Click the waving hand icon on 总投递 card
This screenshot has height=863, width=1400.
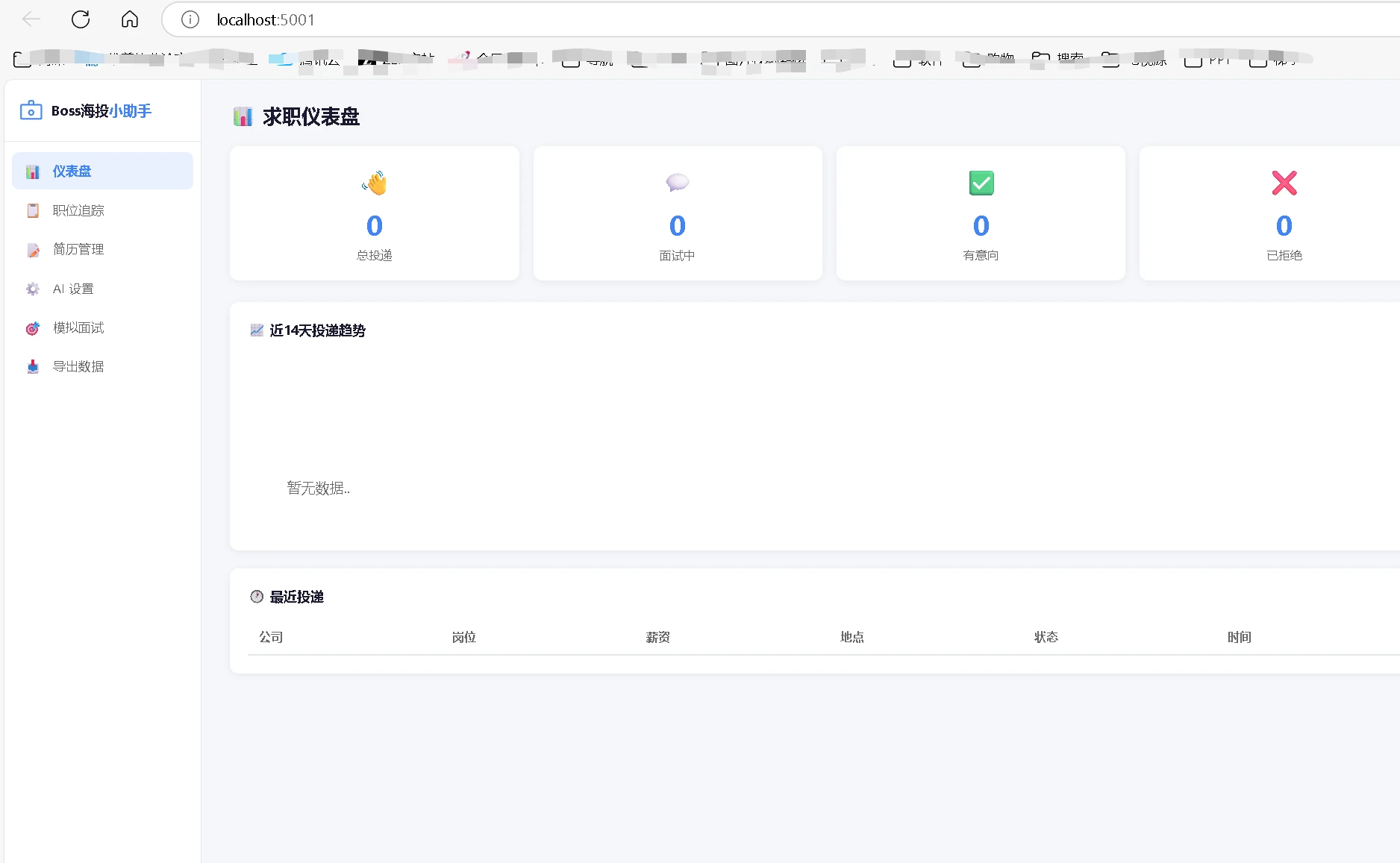(x=375, y=183)
